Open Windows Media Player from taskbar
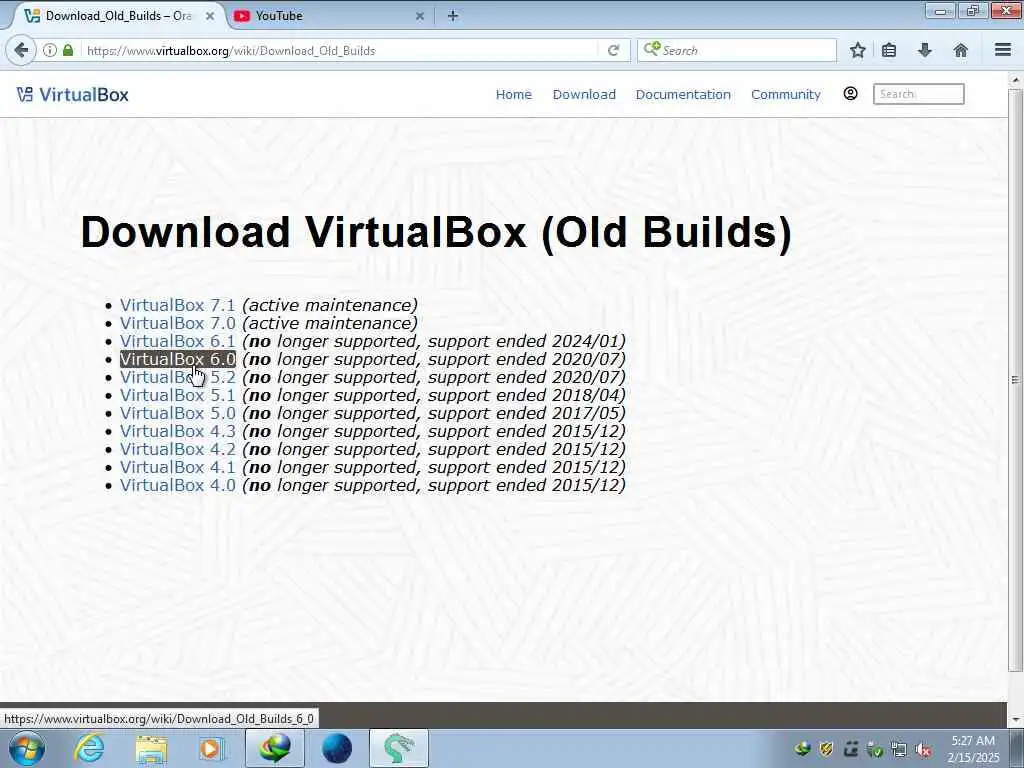The image size is (1024, 768). (x=211, y=749)
